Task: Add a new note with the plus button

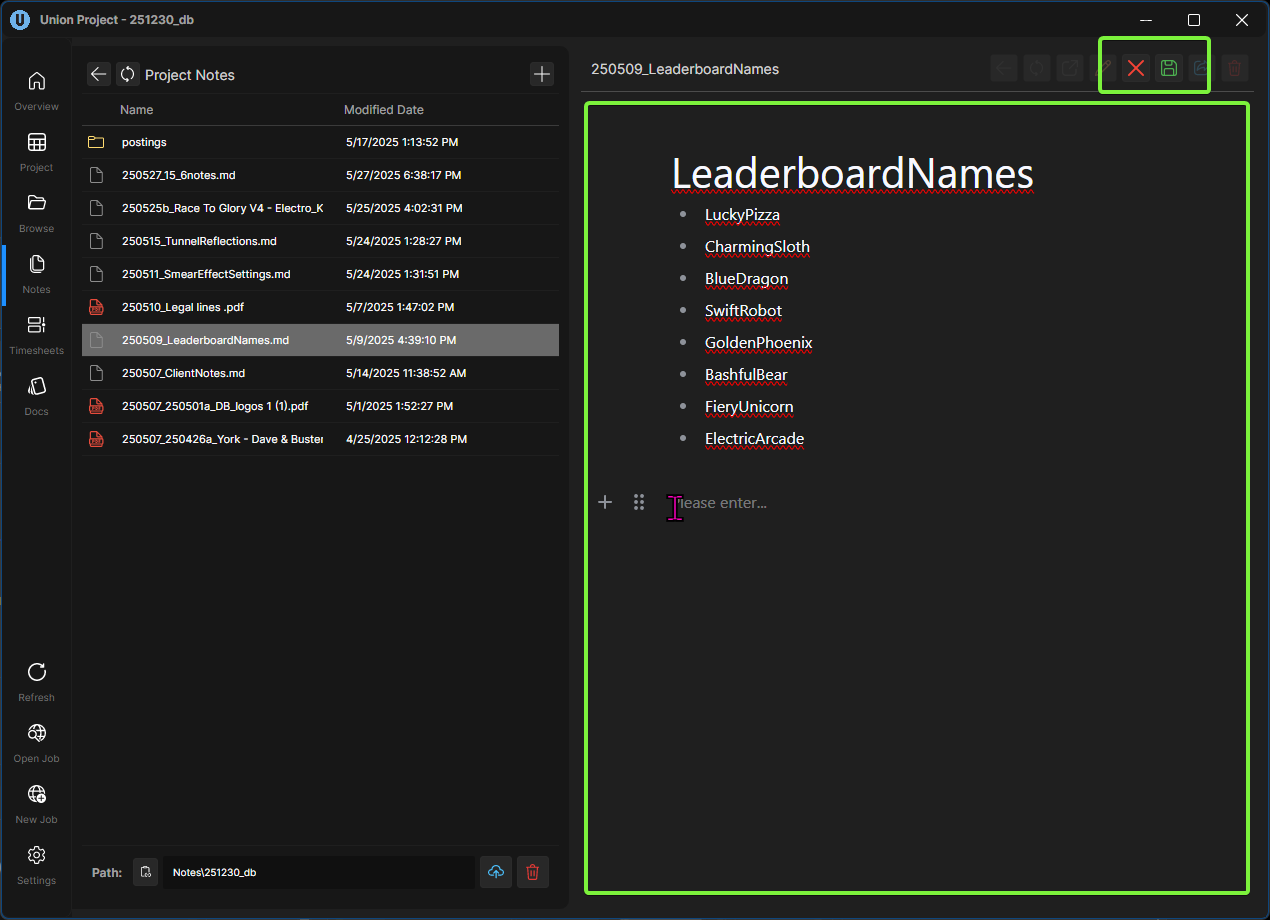Action: point(541,74)
